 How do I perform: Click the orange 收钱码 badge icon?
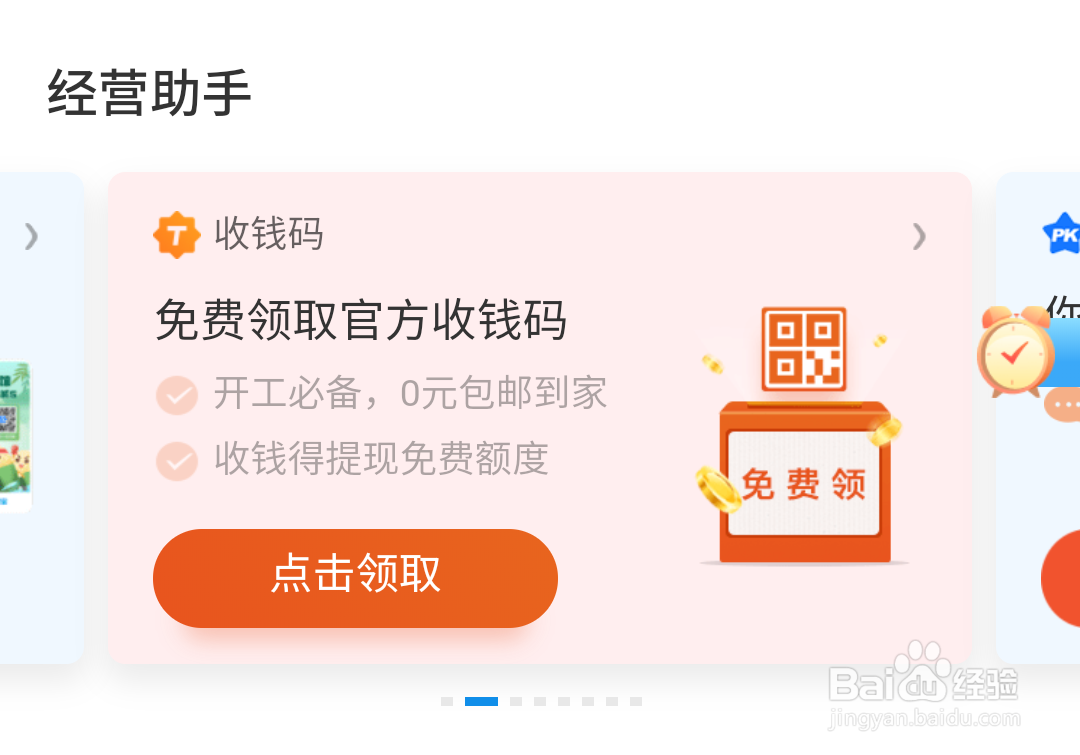point(177,236)
